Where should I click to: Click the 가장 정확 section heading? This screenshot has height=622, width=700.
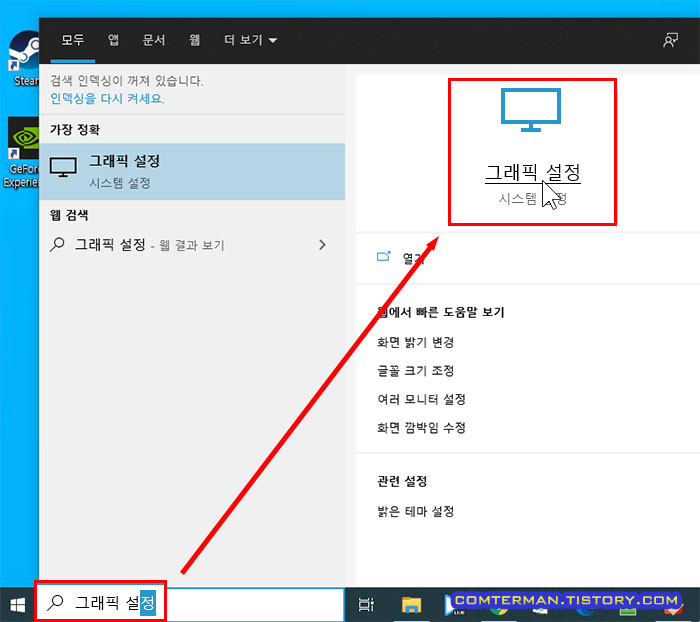[x=75, y=129]
